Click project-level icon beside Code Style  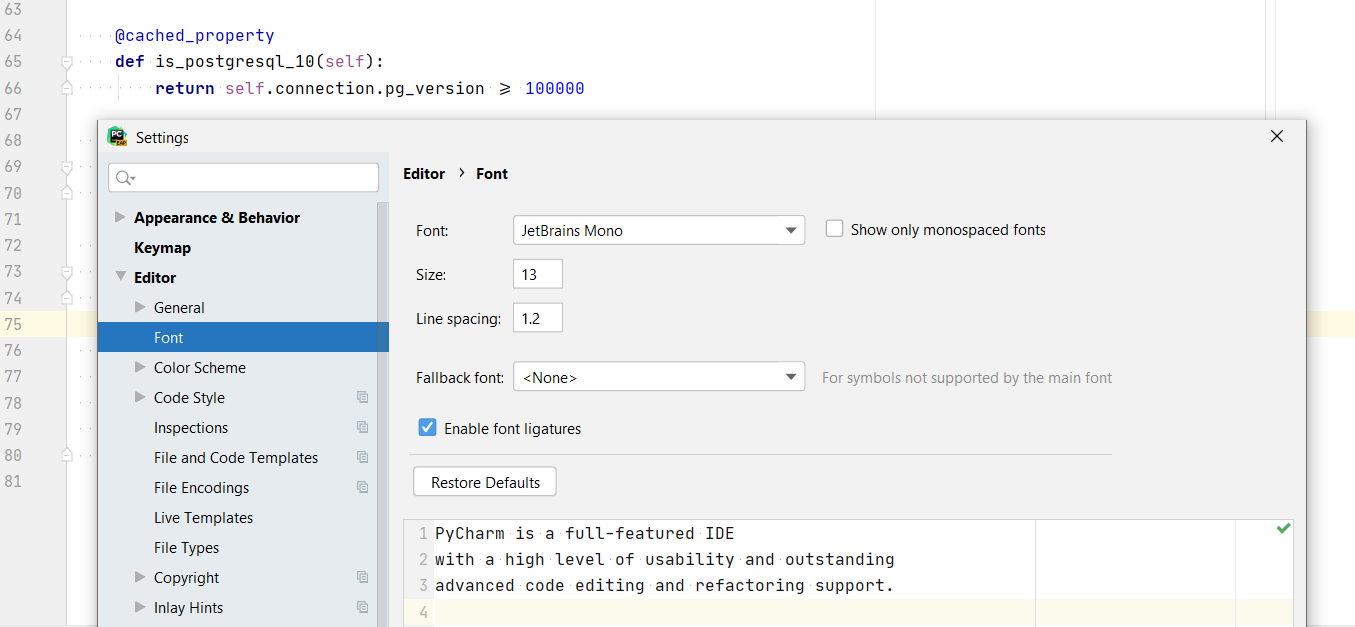point(362,397)
